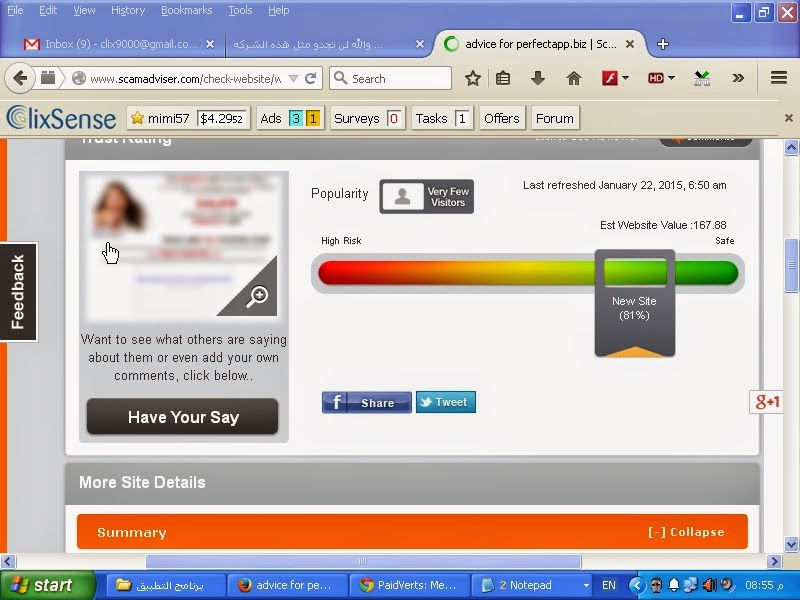Click the Have Your Say button
This screenshot has height=600, width=800.
pyautogui.click(x=182, y=417)
